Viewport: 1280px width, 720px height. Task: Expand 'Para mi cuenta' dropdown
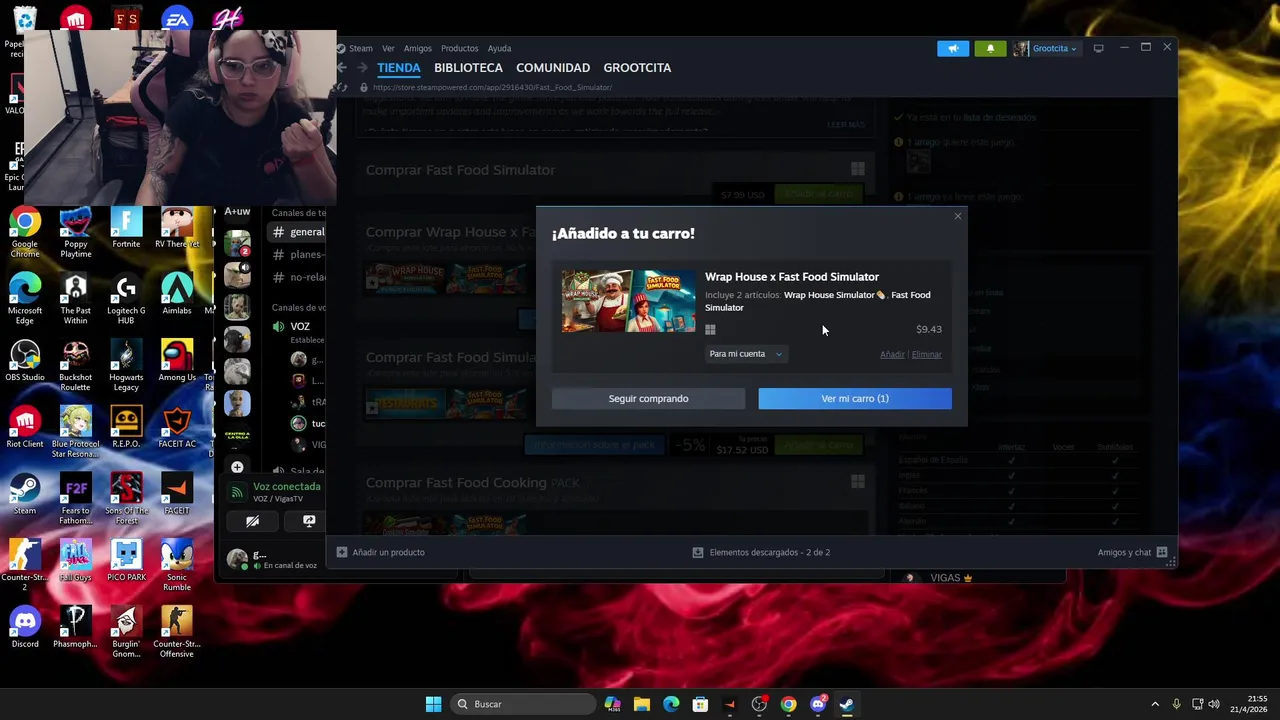point(746,354)
